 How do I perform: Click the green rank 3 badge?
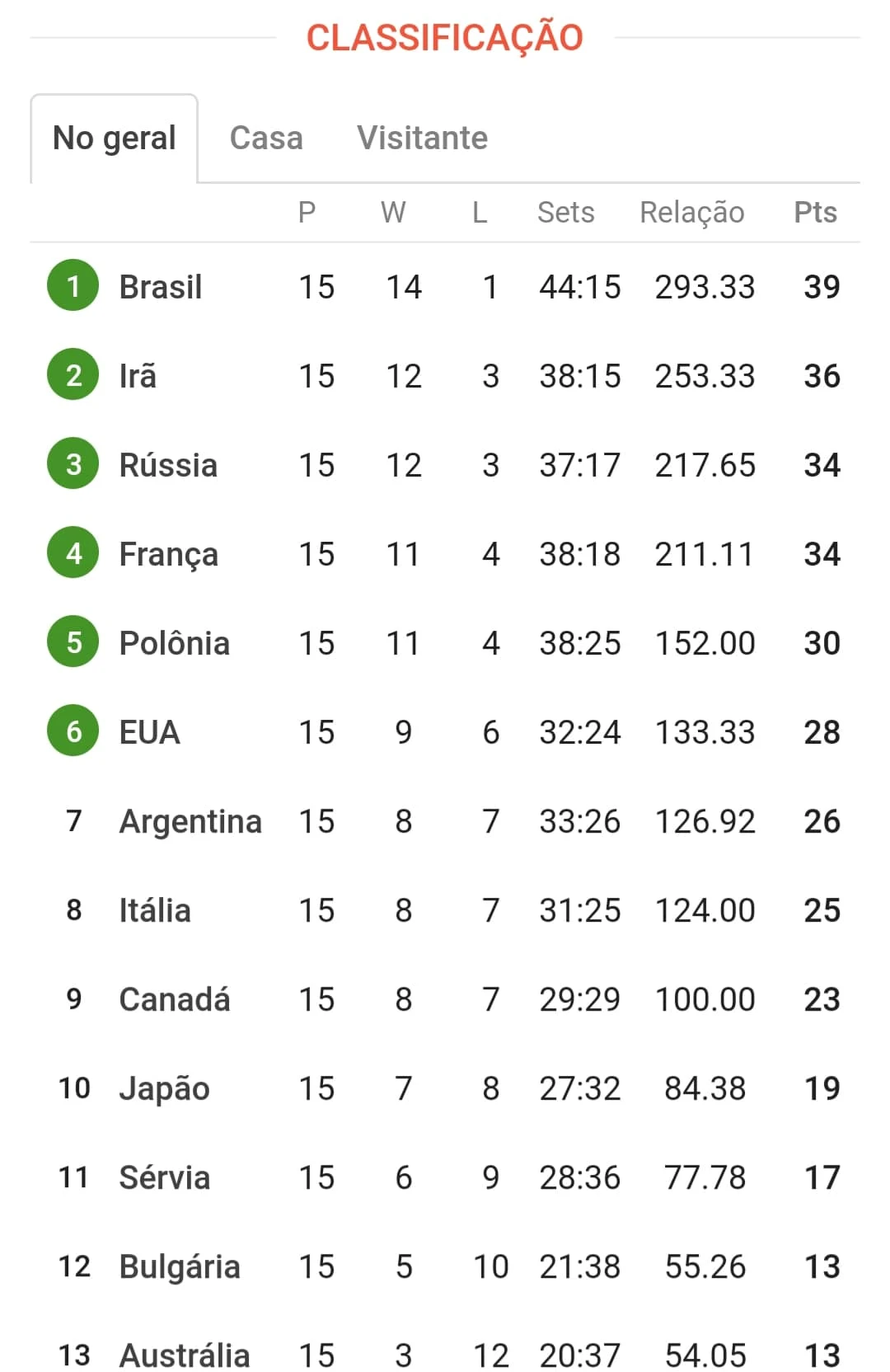pos(73,463)
